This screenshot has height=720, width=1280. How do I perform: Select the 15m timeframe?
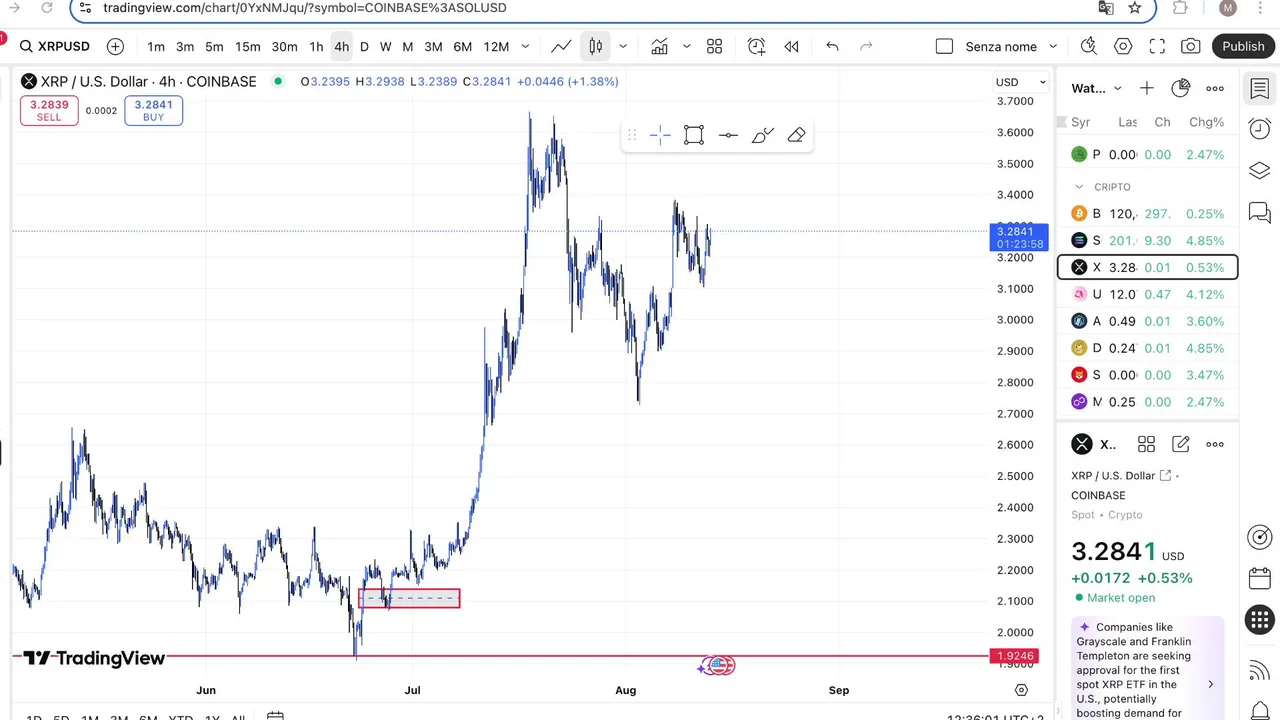pyautogui.click(x=248, y=46)
